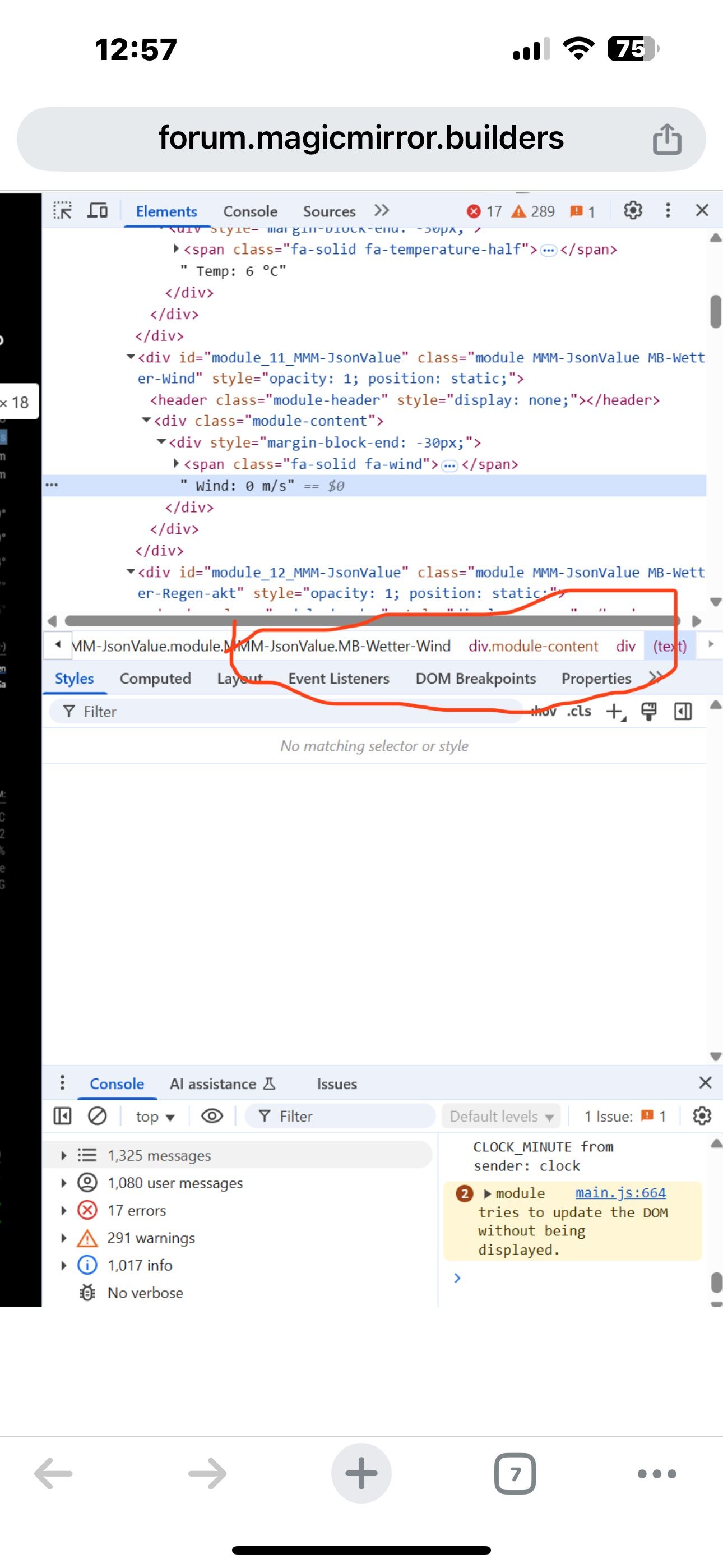Toggle the device toolbar icon
This screenshot has height=1568, width=723.
pyautogui.click(x=98, y=211)
